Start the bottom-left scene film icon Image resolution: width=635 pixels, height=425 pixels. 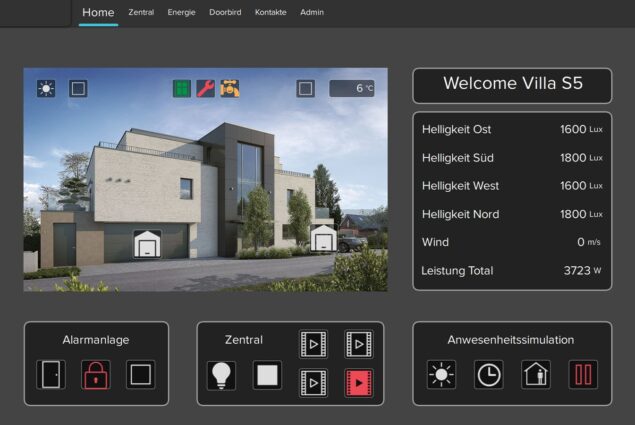pos(313,383)
